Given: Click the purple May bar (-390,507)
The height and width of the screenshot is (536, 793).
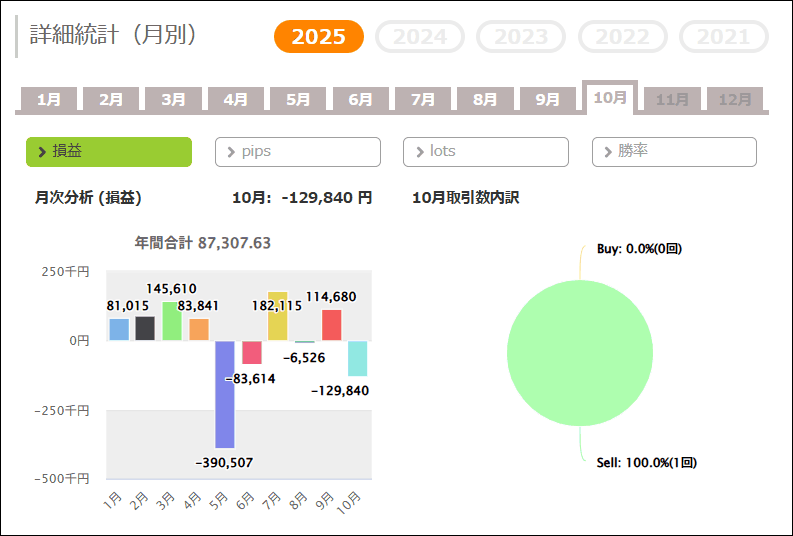Looking at the screenshot, I should pos(225,394).
